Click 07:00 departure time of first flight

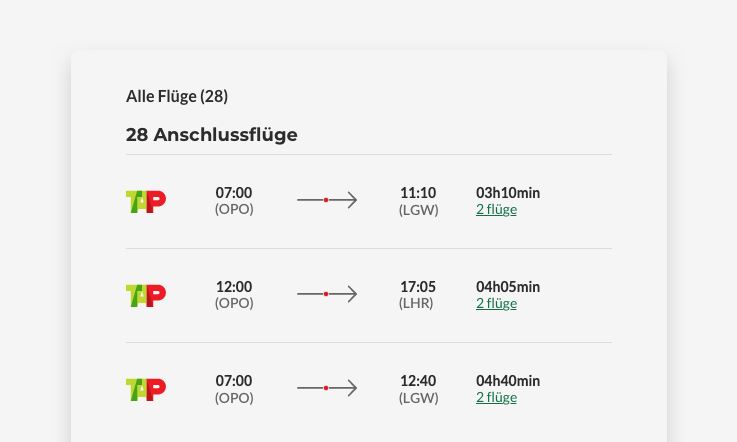point(234,192)
